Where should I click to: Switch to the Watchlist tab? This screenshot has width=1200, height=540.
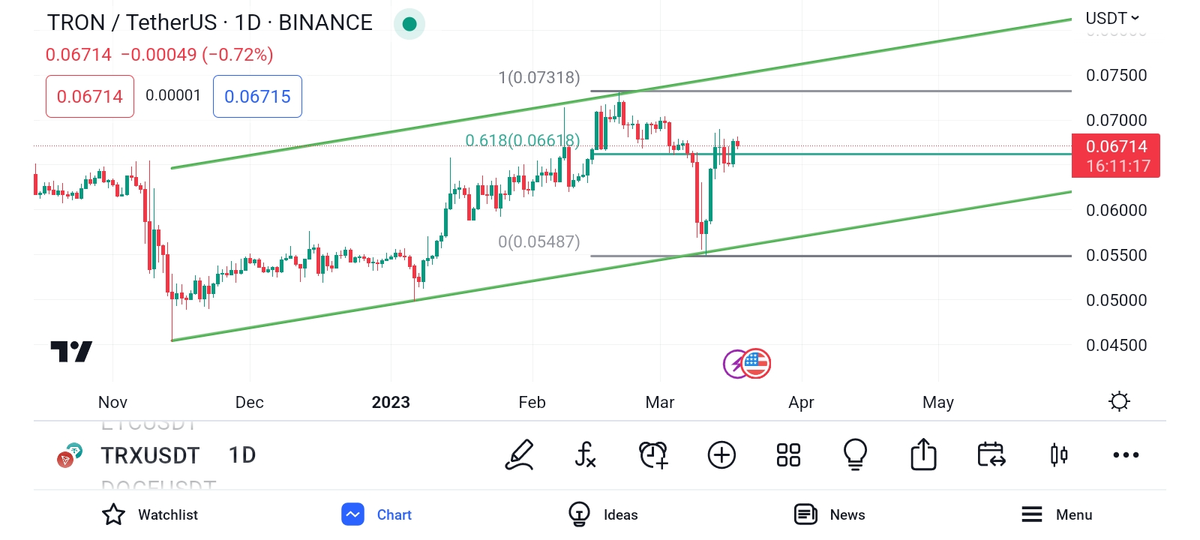(150, 514)
